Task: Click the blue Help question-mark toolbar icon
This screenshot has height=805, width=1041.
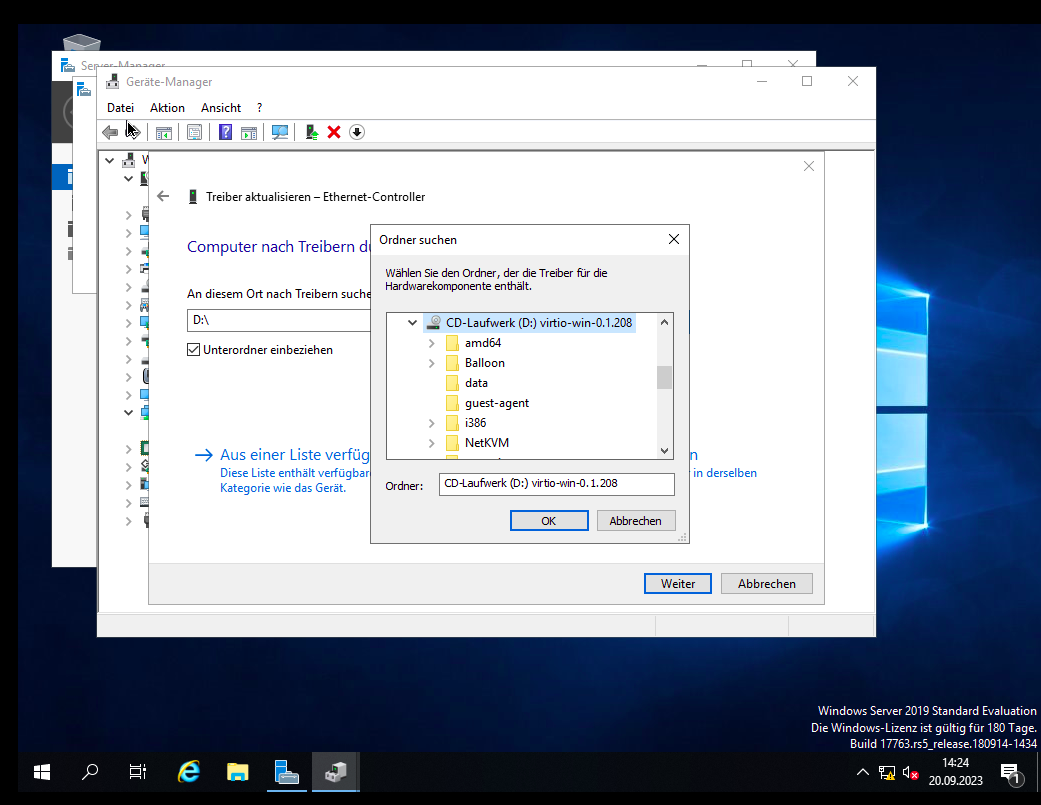Action: click(226, 132)
